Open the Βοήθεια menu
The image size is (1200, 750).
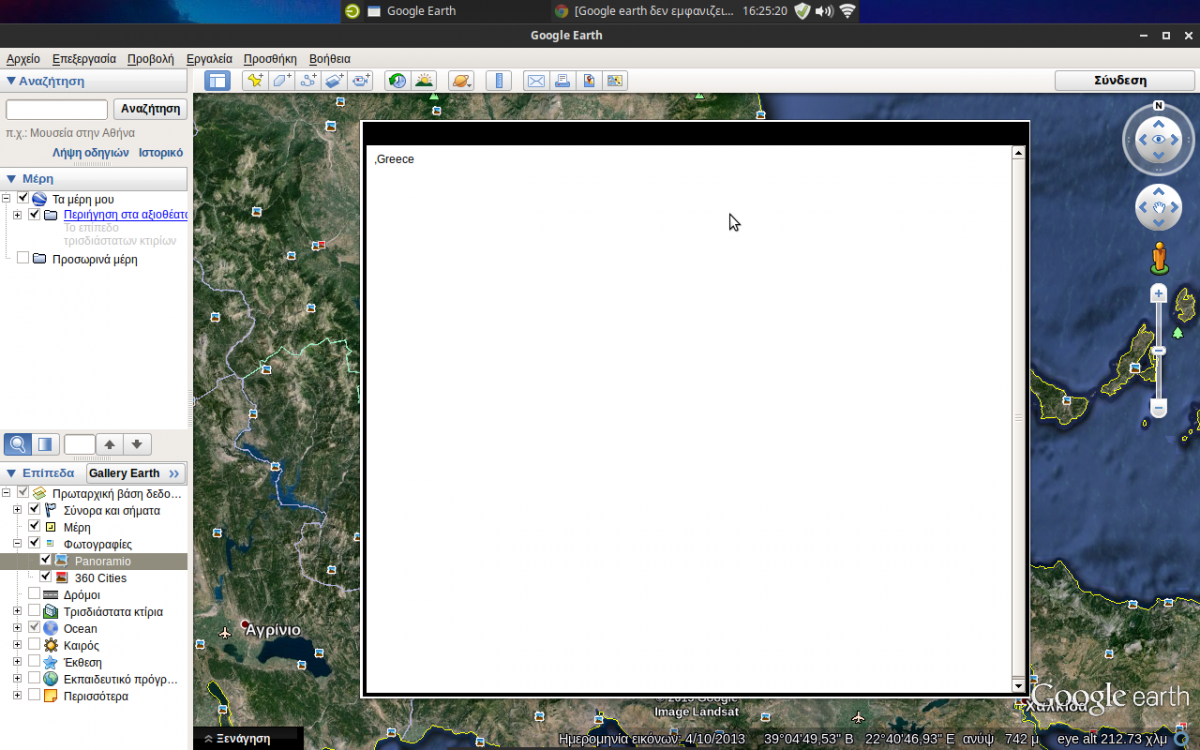pyautogui.click(x=330, y=59)
